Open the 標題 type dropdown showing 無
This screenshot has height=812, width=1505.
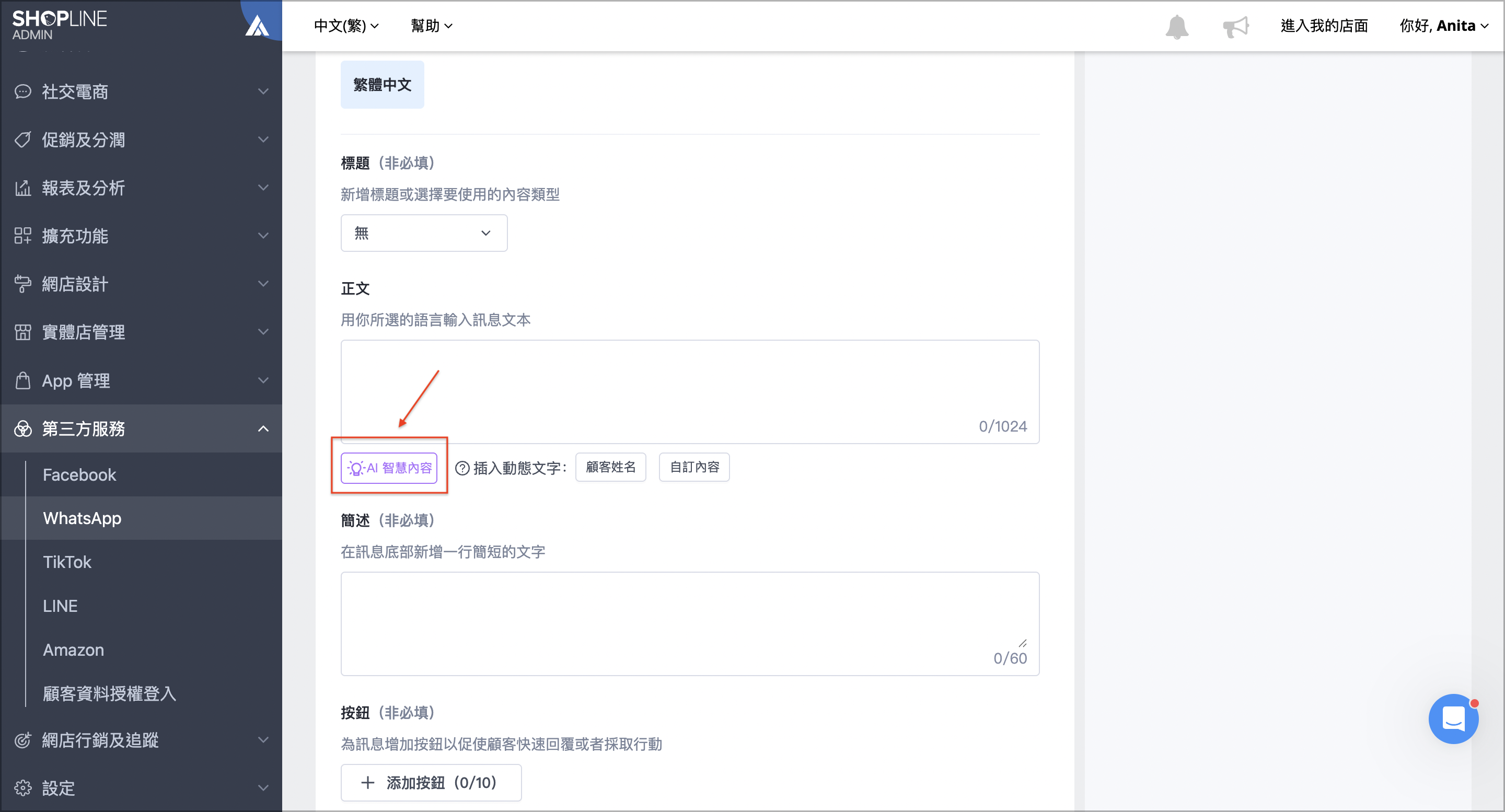point(424,233)
